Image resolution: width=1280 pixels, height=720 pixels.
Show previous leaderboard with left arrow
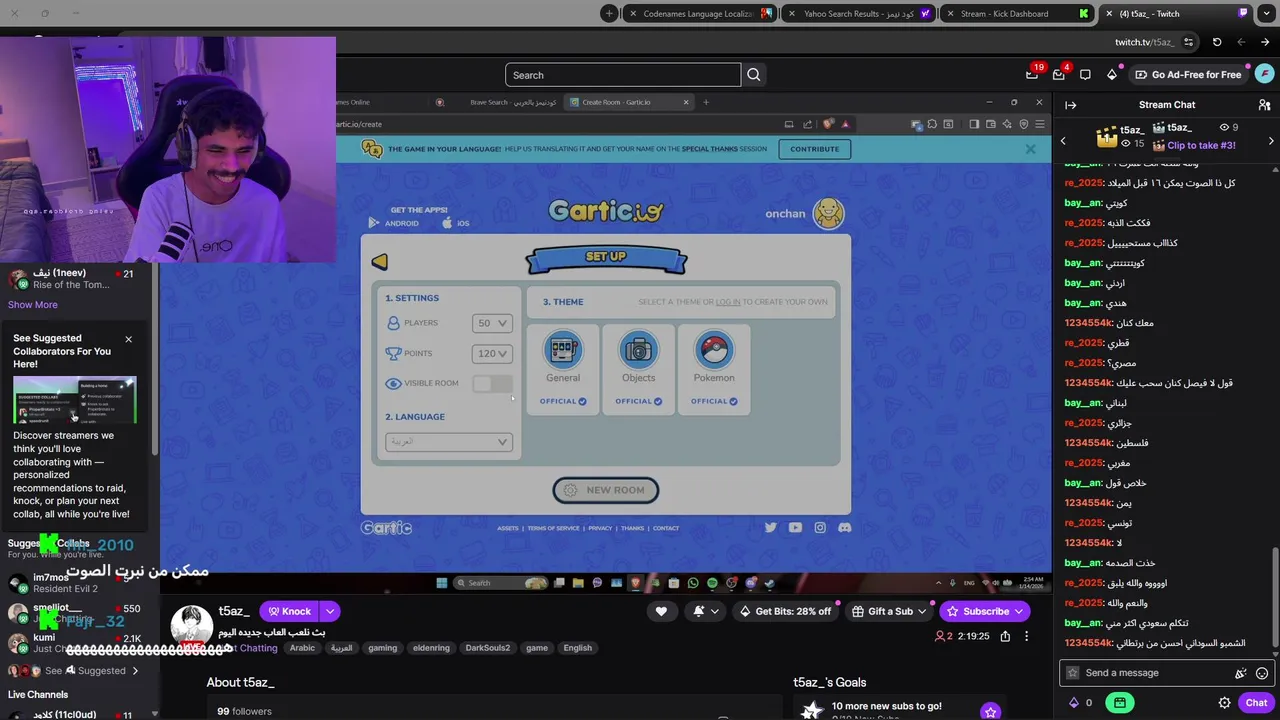[x=1063, y=141]
